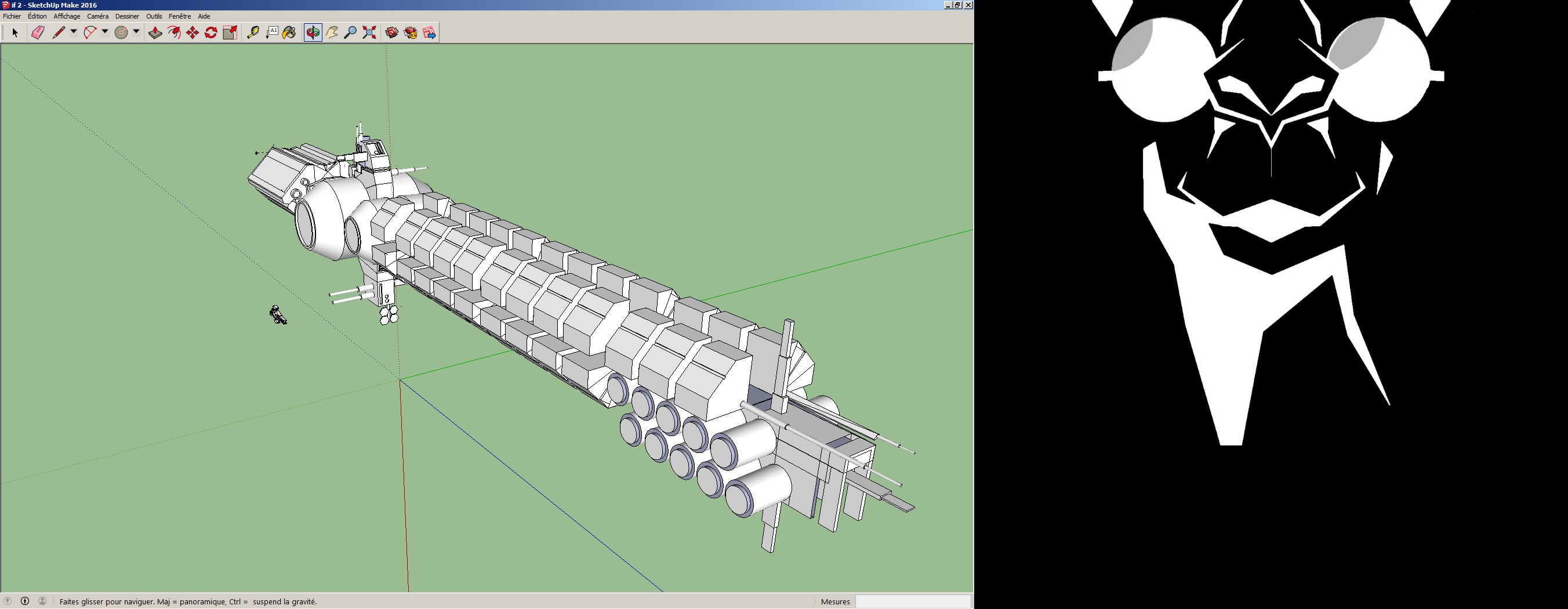Viewport: 1568px width, 609px height.
Task: Expand the Circle shape dropdown arrow
Action: click(136, 32)
